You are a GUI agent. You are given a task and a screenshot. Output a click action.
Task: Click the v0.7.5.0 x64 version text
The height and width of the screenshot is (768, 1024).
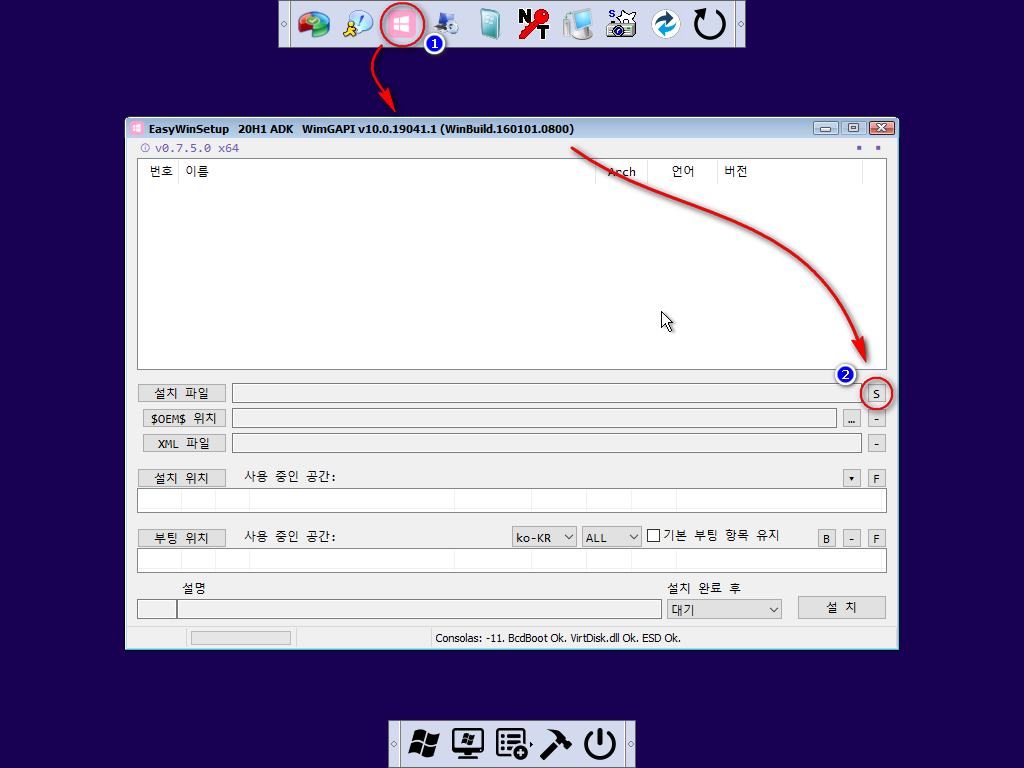point(197,148)
